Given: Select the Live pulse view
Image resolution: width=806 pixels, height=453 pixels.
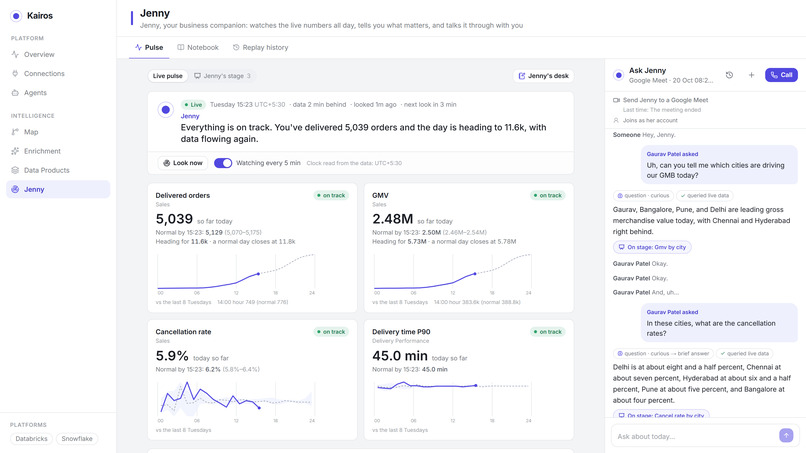Looking at the screenshot, I should 168,76.
